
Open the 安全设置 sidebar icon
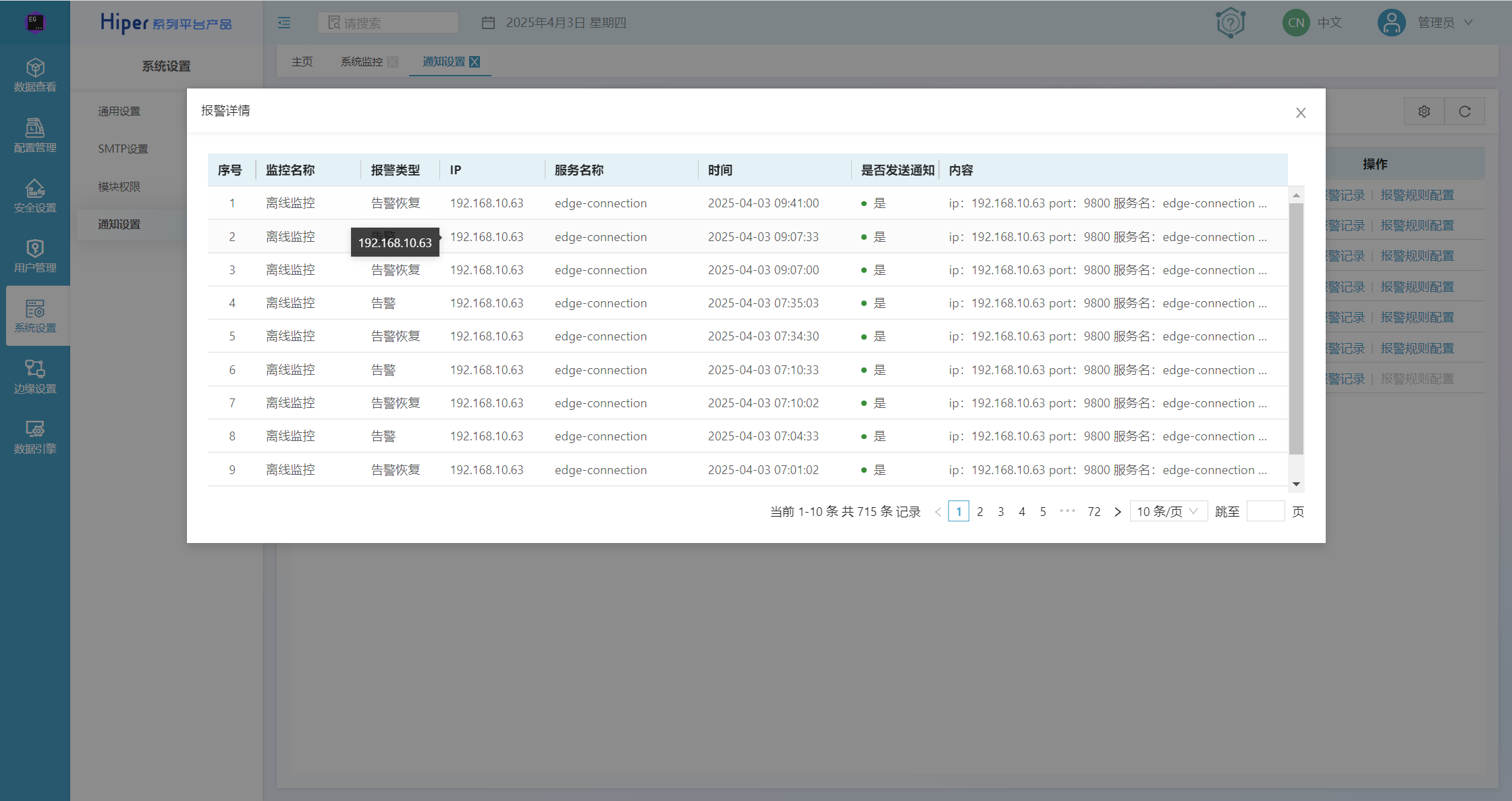(x=35, y=196)
